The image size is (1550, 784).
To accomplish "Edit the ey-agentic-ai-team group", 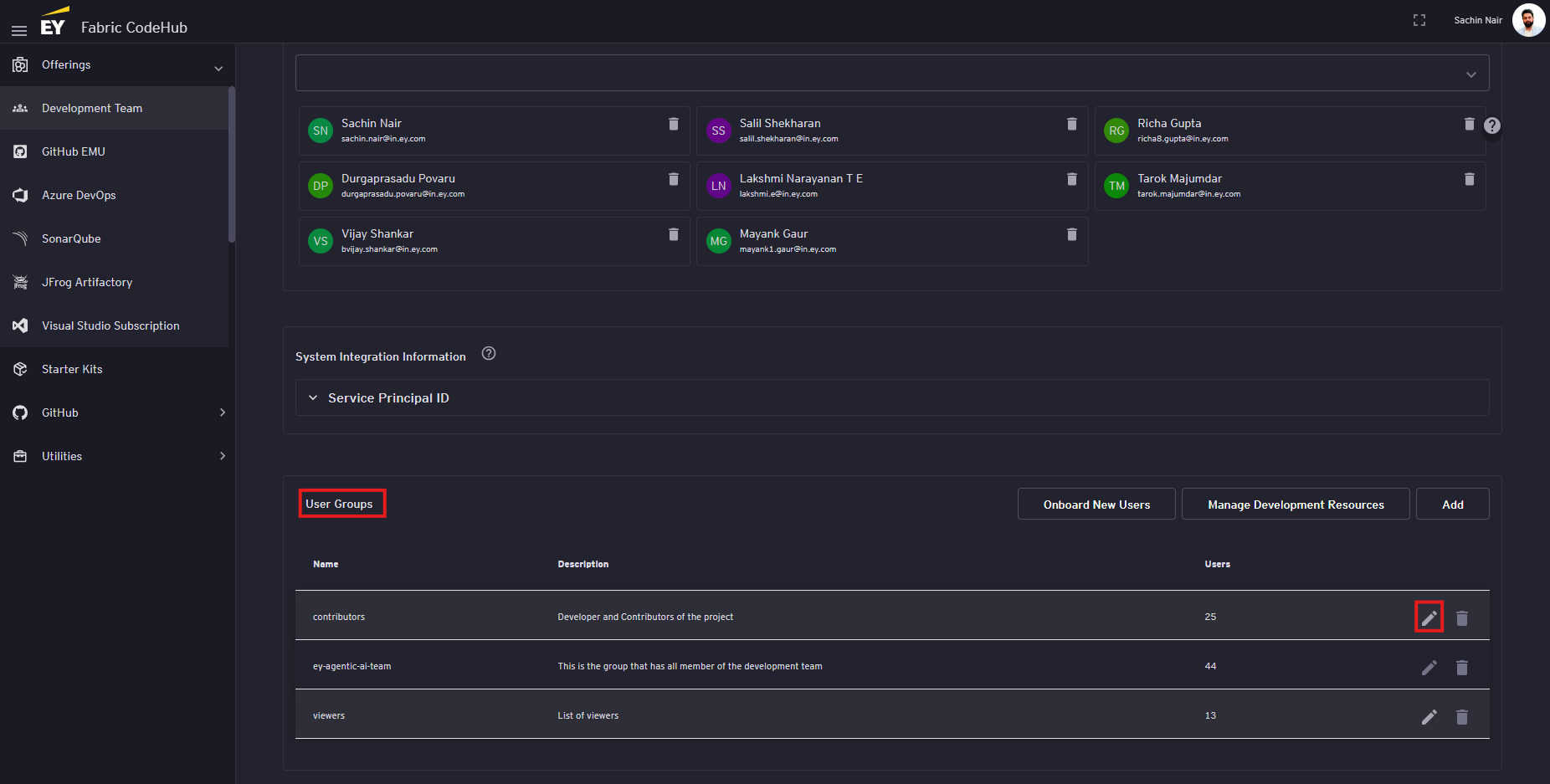I will point(1429,668).
